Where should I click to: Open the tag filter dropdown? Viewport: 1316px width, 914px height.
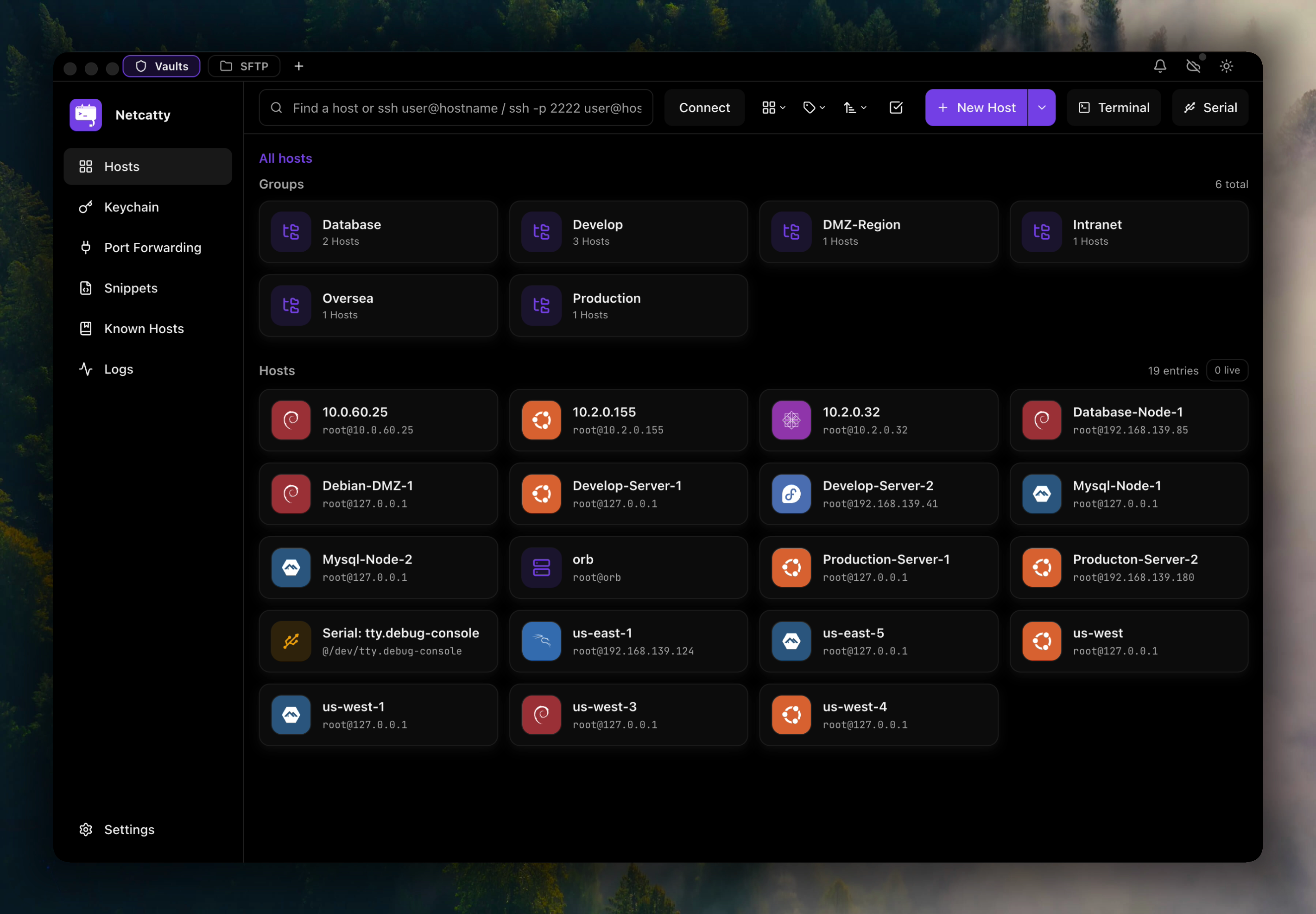click(x=814, y=108)
